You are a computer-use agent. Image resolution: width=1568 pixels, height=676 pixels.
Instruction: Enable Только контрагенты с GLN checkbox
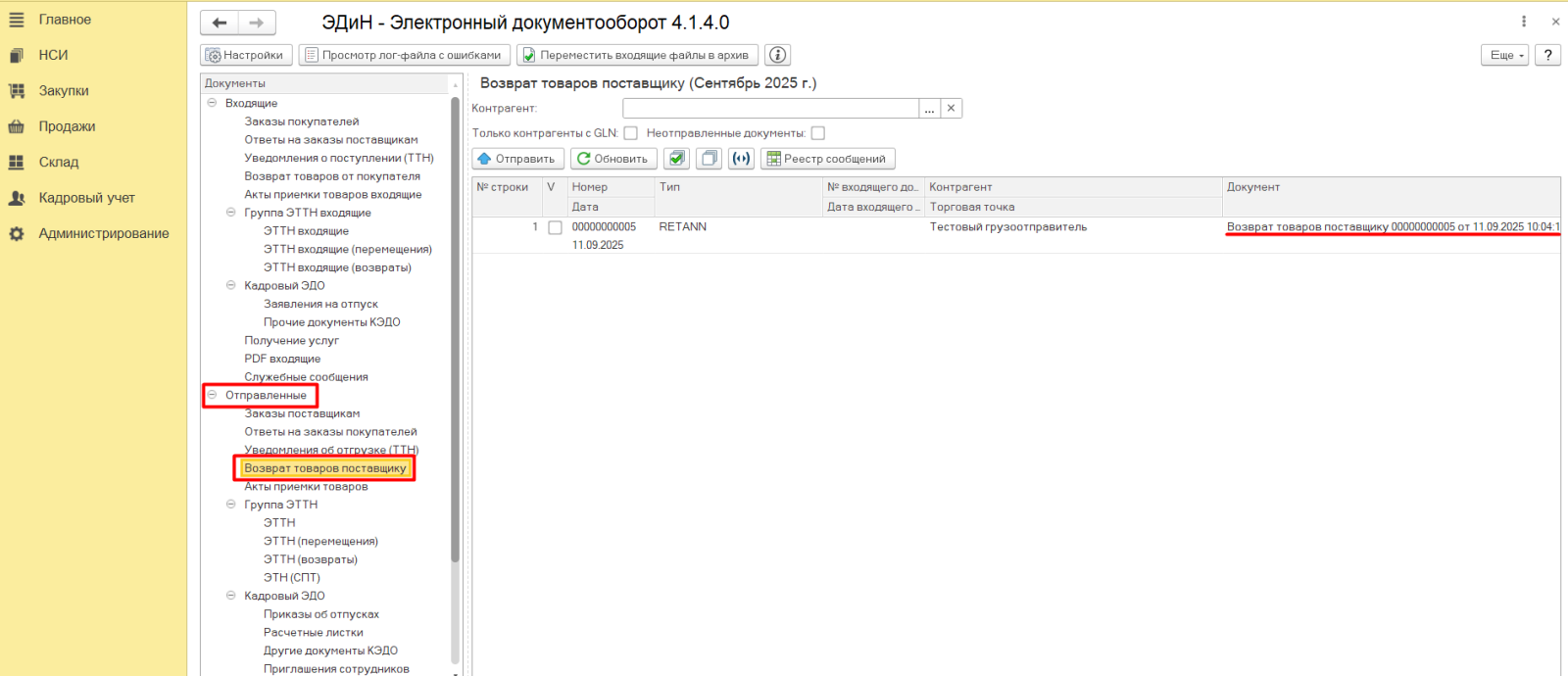tap(630, 133)
